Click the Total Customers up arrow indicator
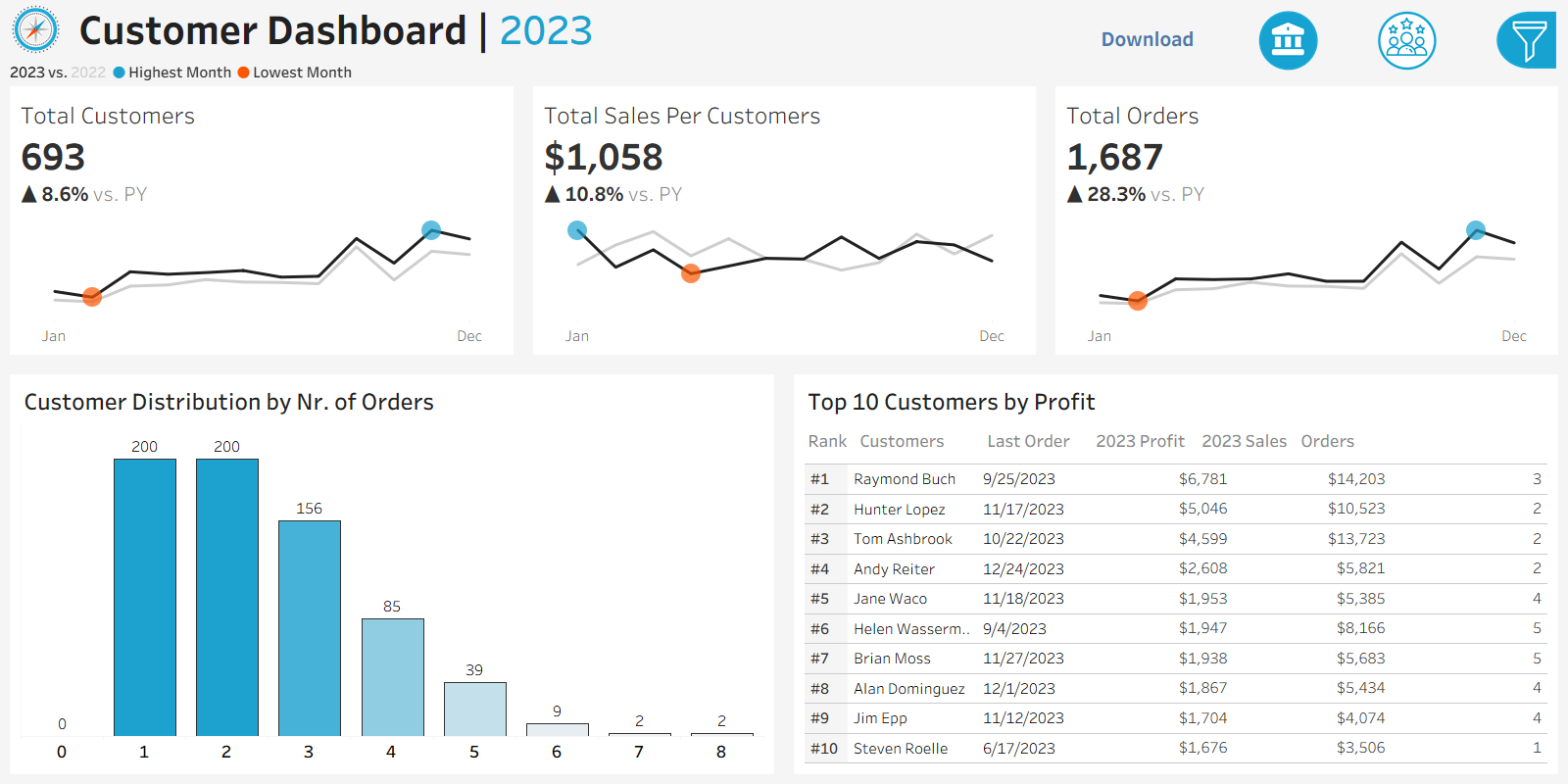Viewport: 1568px width, 784px height. pos(29,194)
